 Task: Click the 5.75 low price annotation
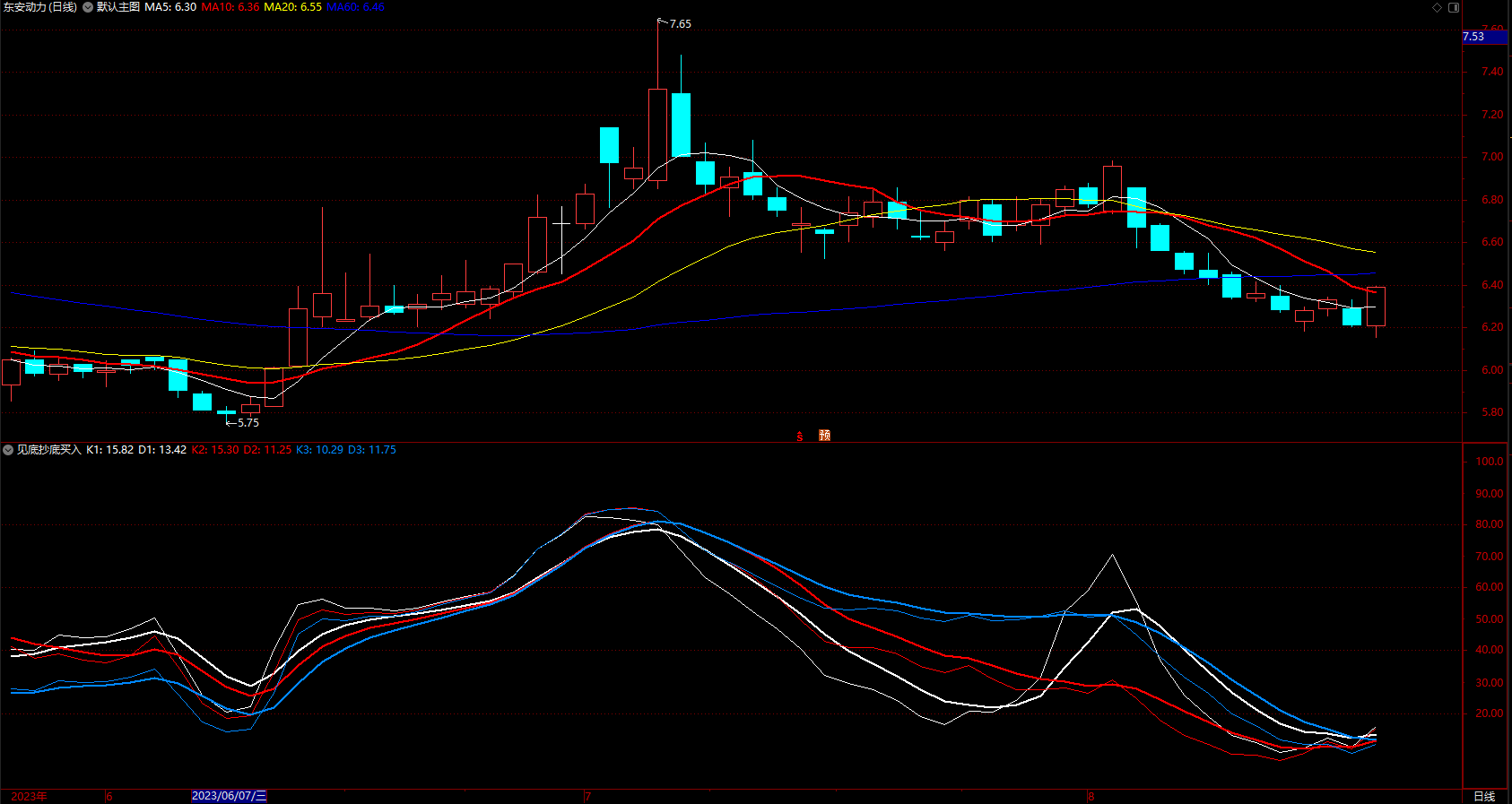(x=248, y=423)
